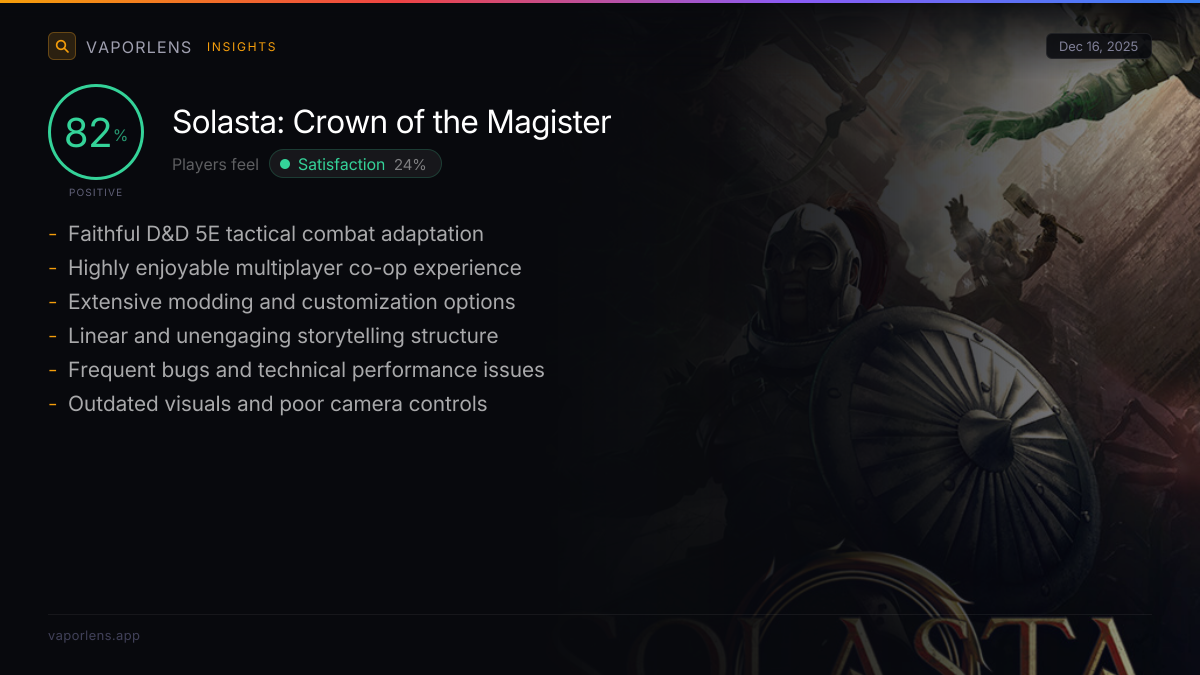Click the POSITIVE label under the score
Image resolution: width=1200 pixels, height=675 pixels.
(x=96, y=192)
